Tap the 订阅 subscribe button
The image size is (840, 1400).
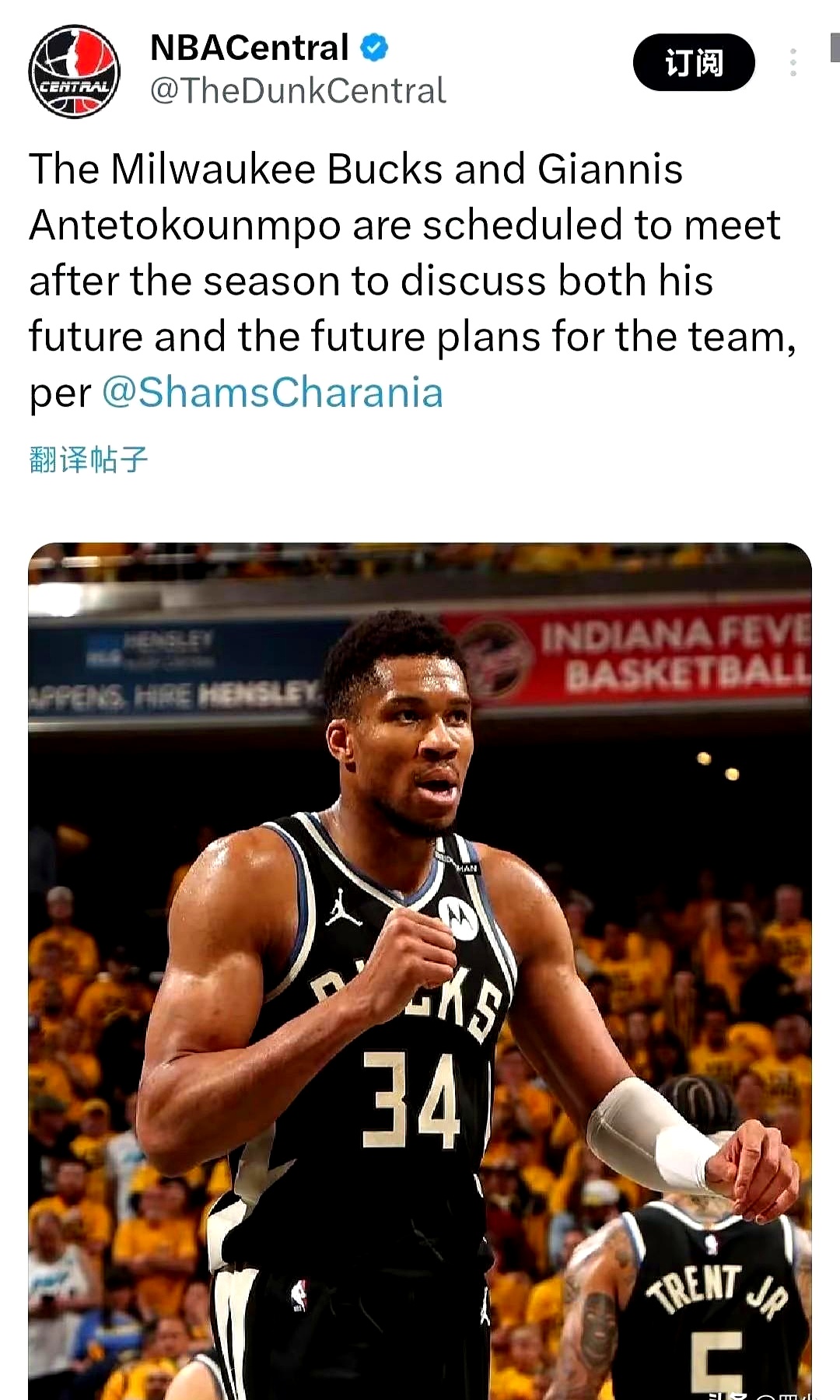(x=694, y=62)
